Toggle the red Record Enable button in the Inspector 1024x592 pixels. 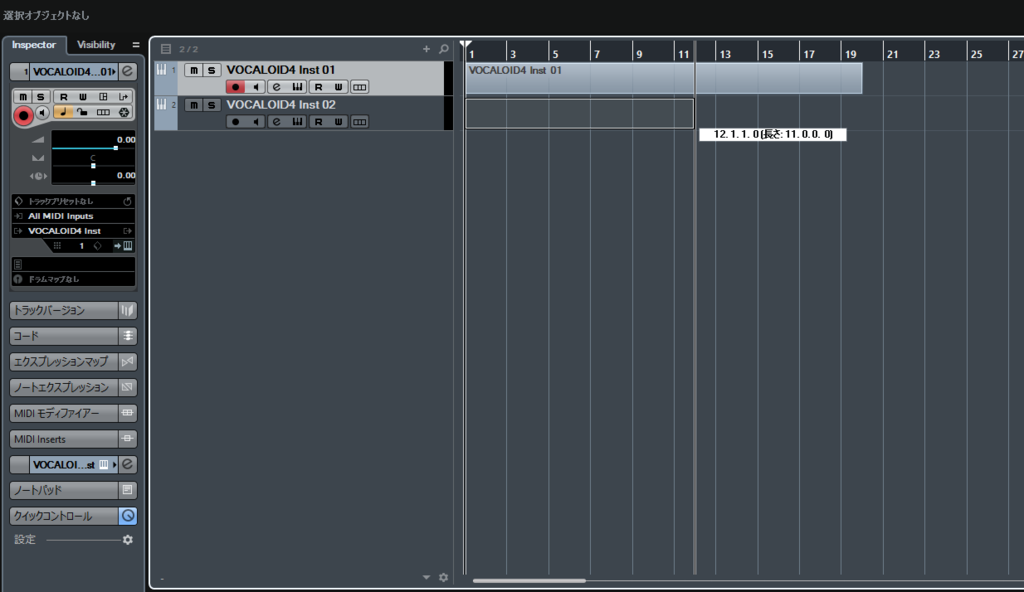point(24,116)
